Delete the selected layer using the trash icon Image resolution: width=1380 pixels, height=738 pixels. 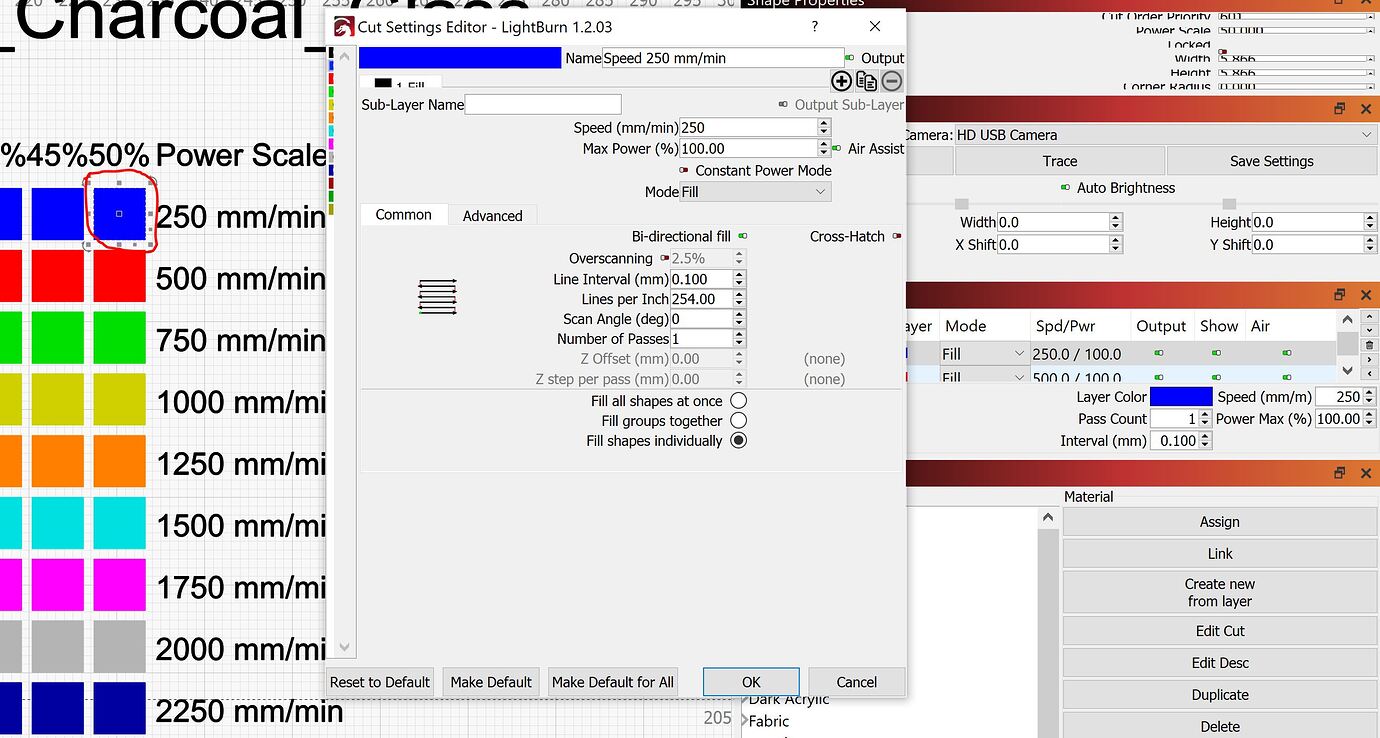point(1369,344)
